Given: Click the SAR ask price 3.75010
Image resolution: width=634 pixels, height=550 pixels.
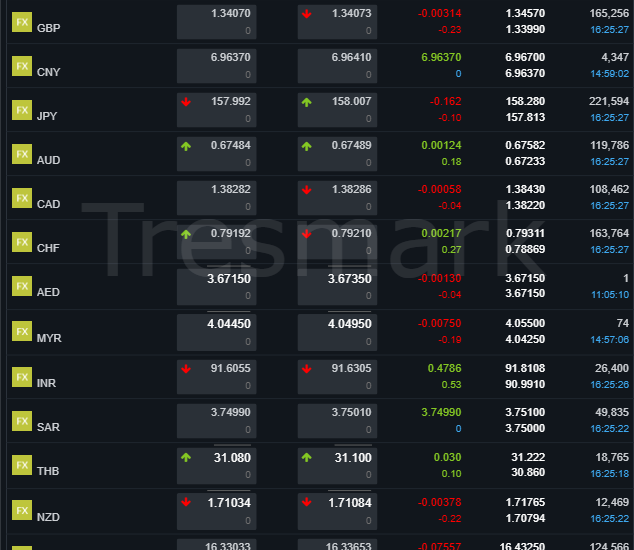Looking at the screenshot, I should 351,412.
